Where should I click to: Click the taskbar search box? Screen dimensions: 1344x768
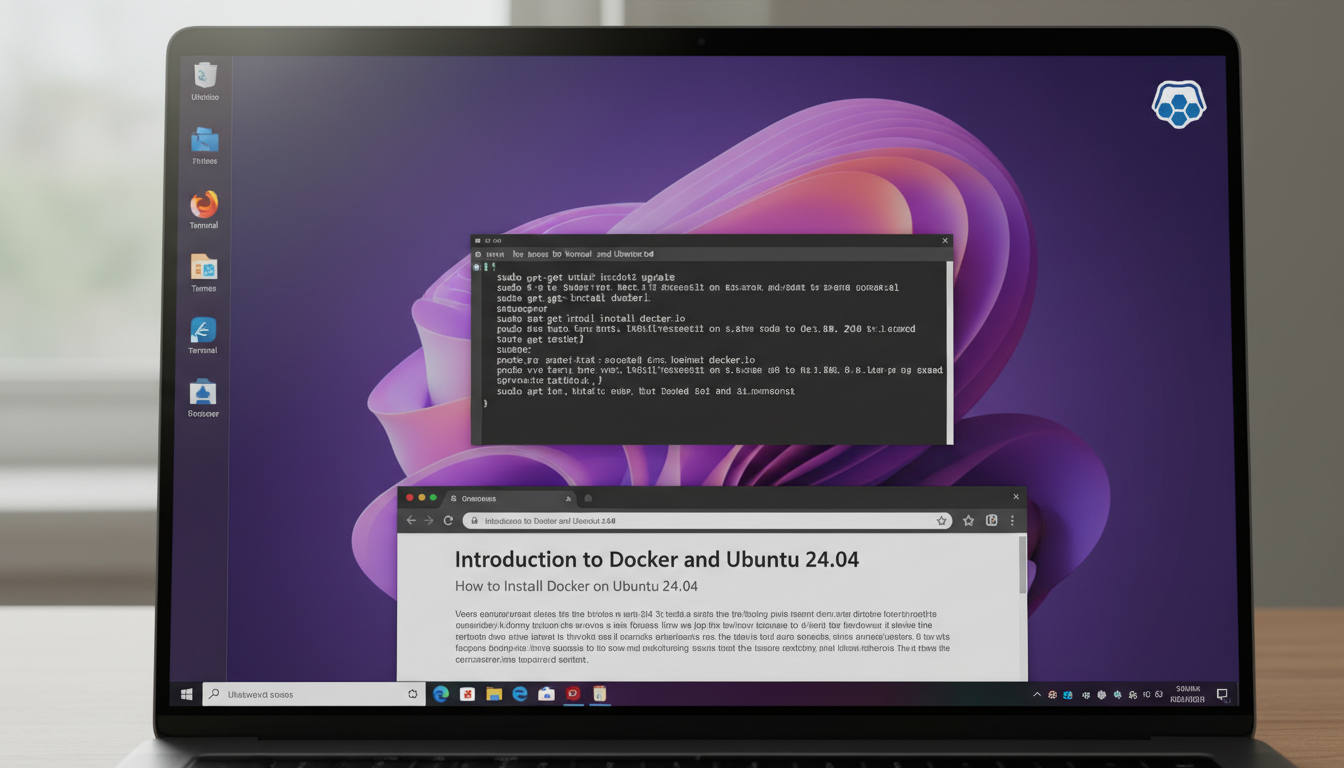[314, 694]
